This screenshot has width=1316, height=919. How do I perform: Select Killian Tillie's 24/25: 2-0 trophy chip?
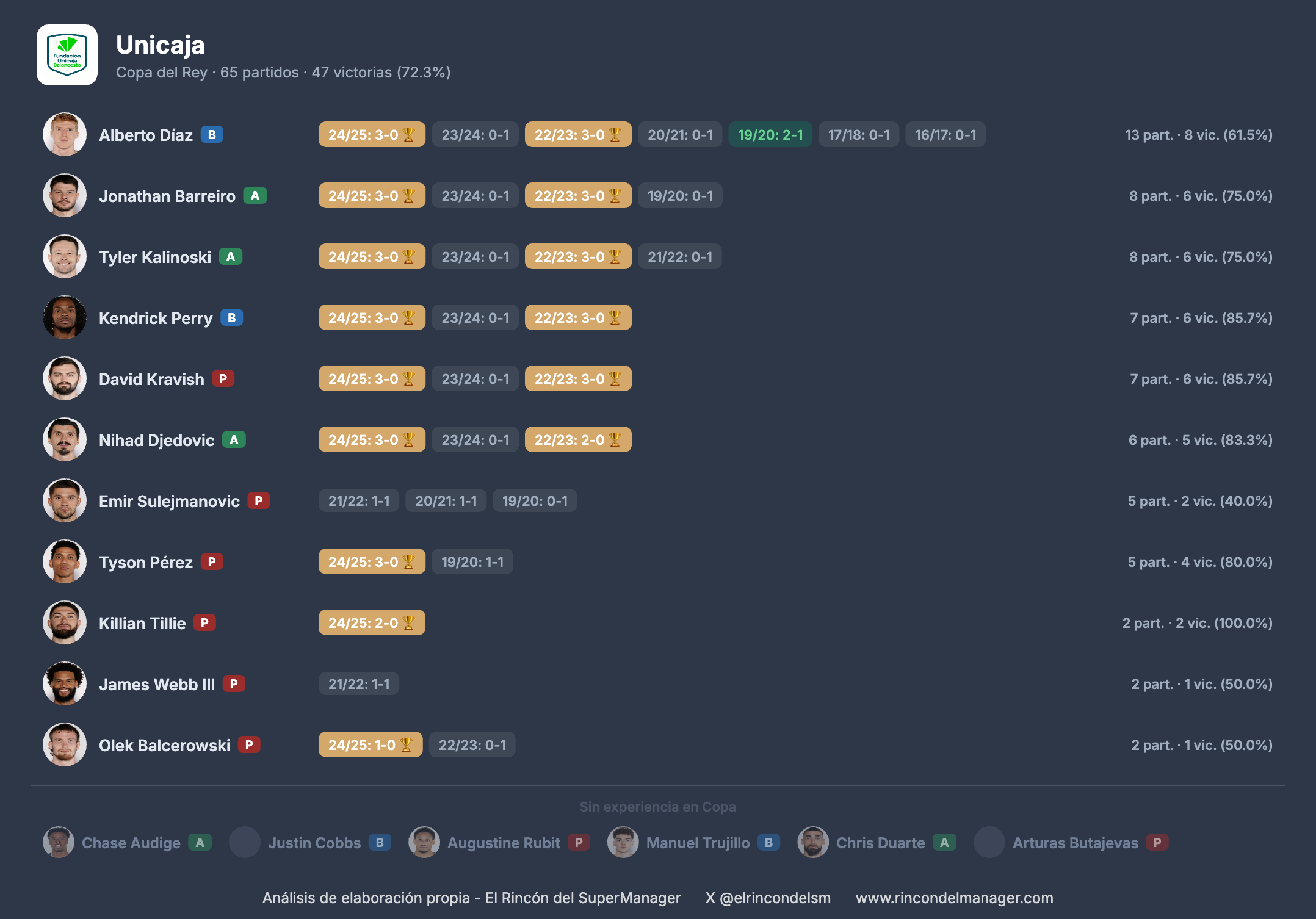(x=371, y=622)
